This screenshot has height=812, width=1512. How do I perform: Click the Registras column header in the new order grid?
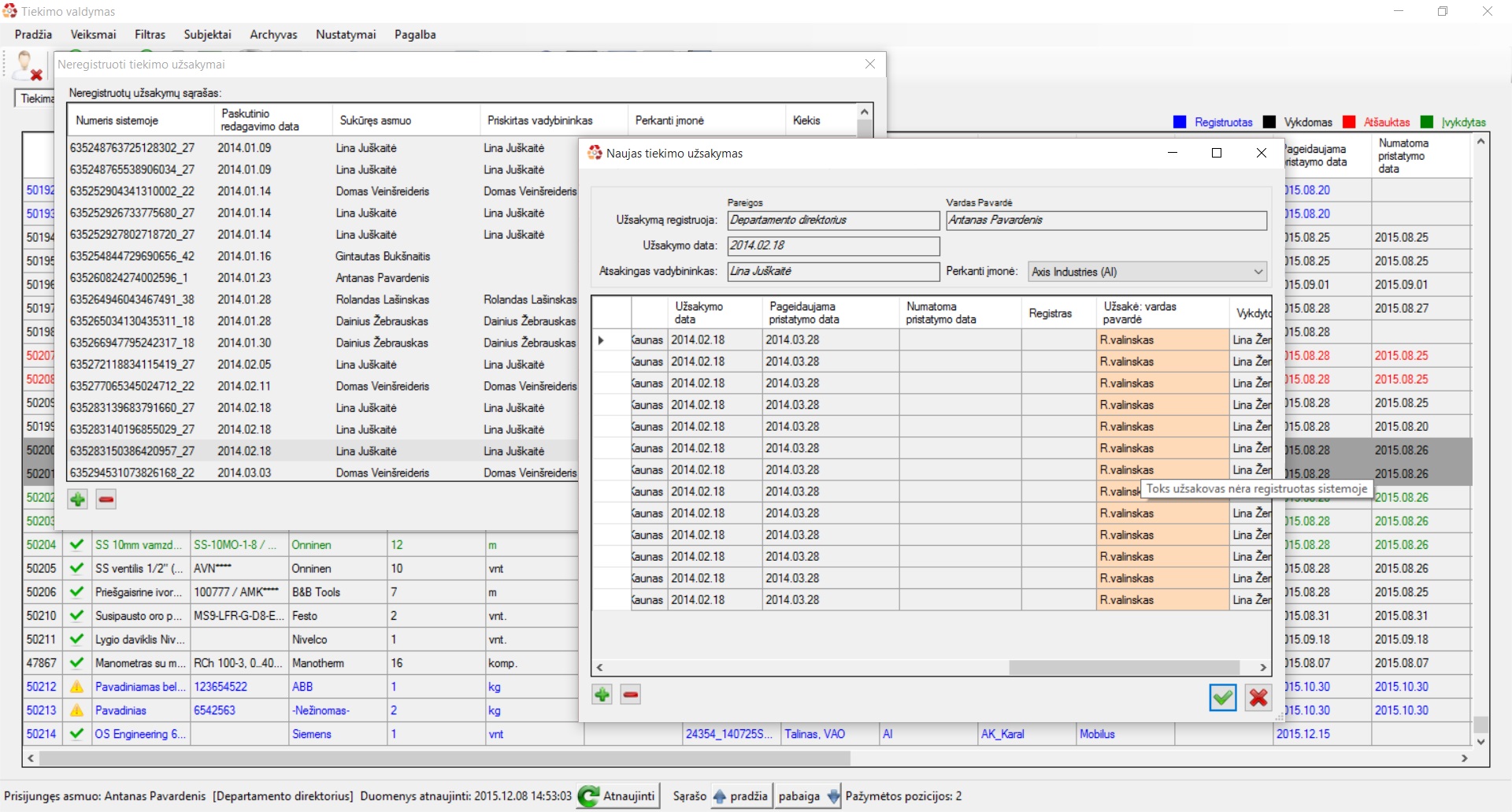point(1058,313)
